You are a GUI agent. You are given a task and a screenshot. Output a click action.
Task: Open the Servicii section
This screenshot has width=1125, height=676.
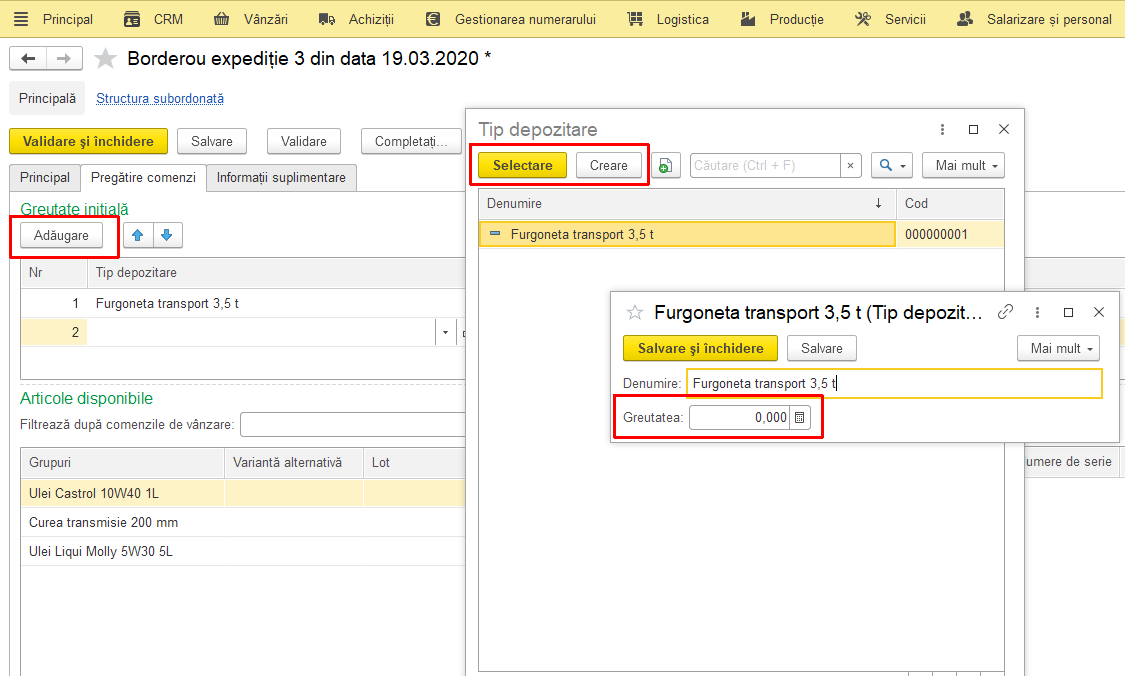pos(890,19)
